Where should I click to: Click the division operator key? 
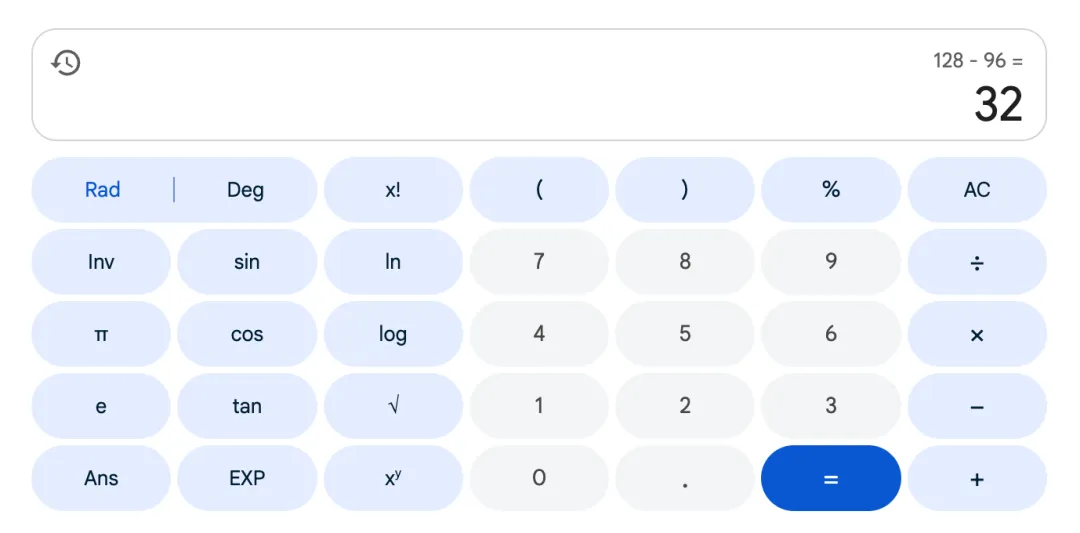tap(977, 262)
